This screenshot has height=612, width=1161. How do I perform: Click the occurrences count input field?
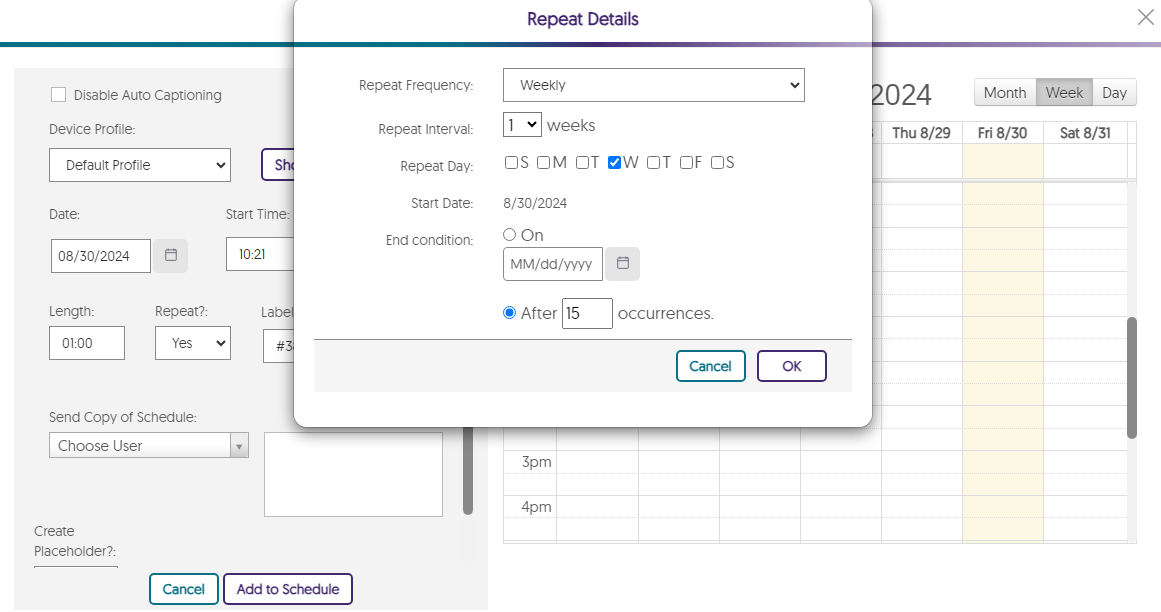pyautogui.click(x=587, y=314)
